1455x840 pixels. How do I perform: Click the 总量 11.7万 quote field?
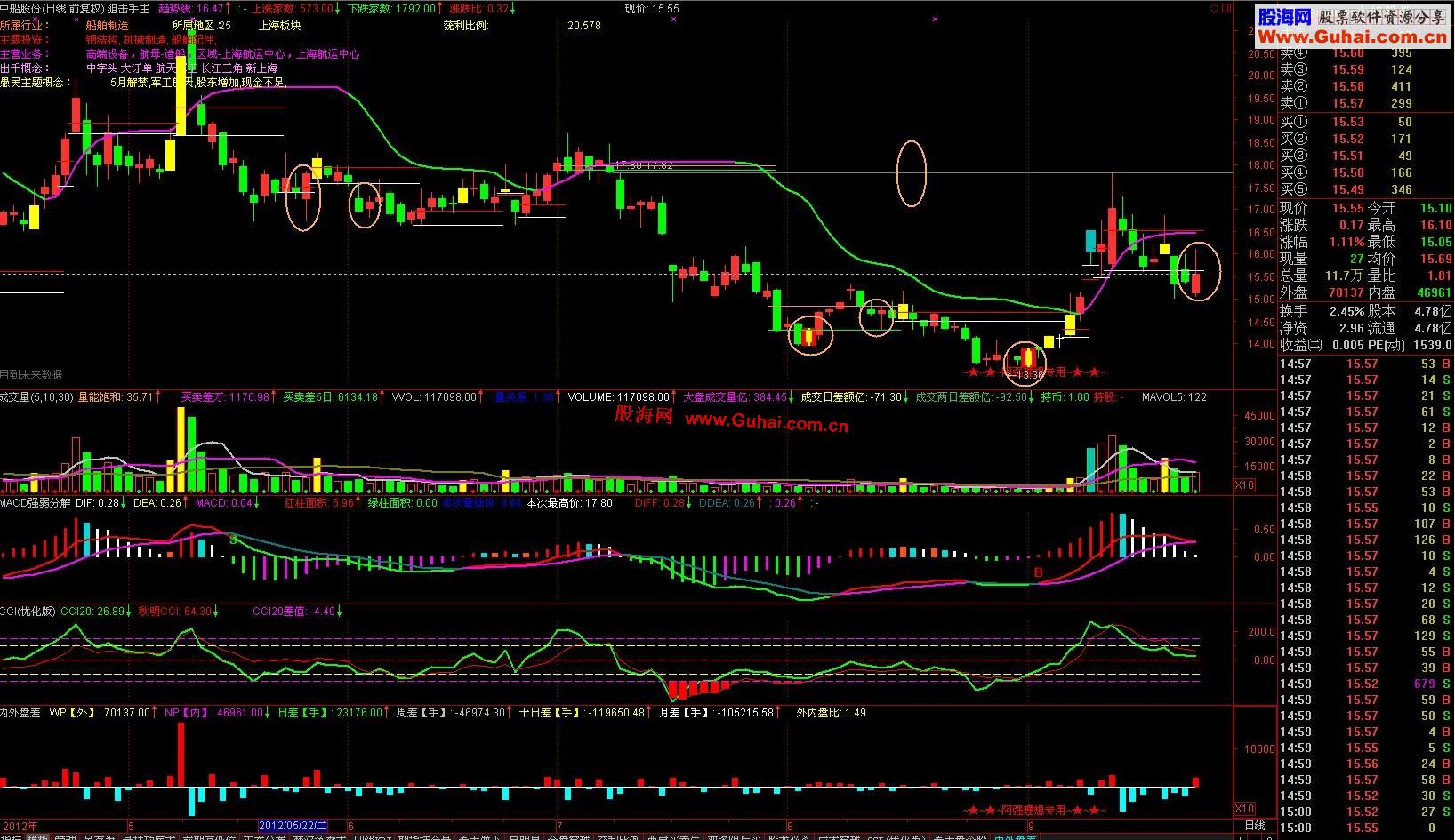click(1322, 276)
